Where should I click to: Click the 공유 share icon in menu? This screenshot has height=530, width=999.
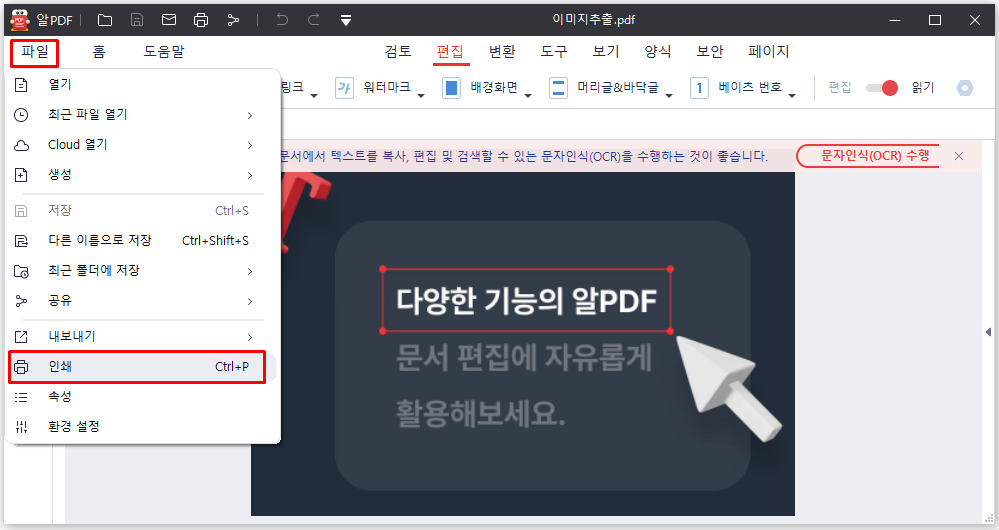[21, 301]
